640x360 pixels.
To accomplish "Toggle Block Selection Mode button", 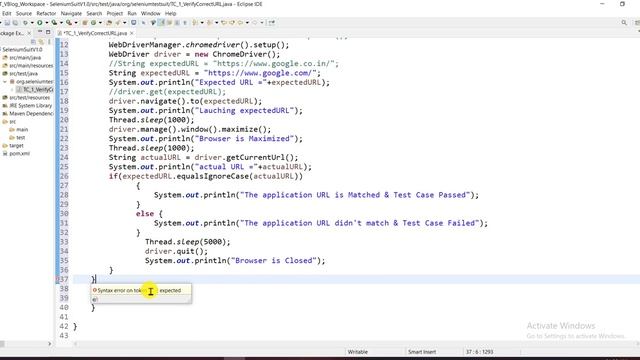I will (x=177, y=23).
